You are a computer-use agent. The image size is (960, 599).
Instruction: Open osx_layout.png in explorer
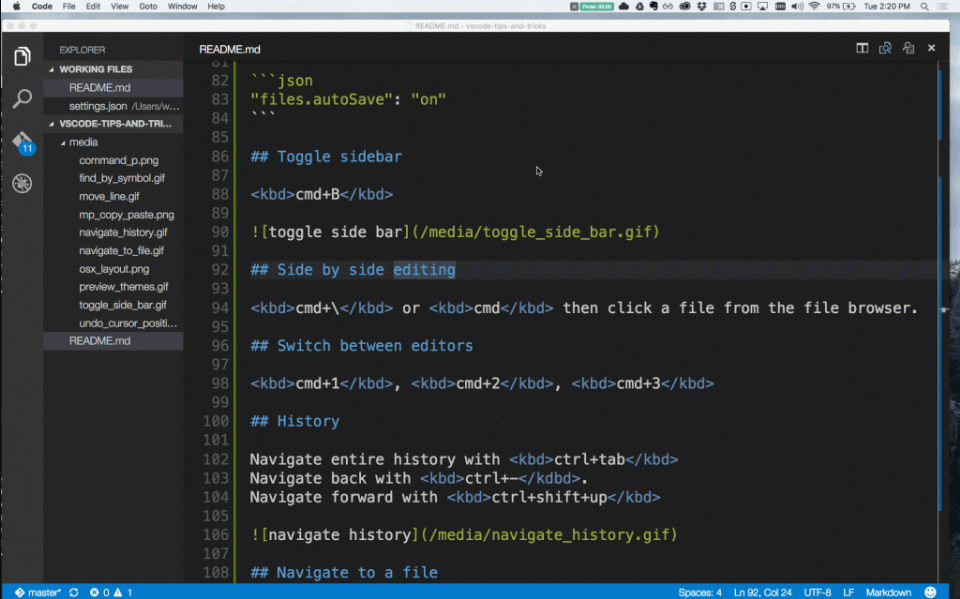click(113, 269)
